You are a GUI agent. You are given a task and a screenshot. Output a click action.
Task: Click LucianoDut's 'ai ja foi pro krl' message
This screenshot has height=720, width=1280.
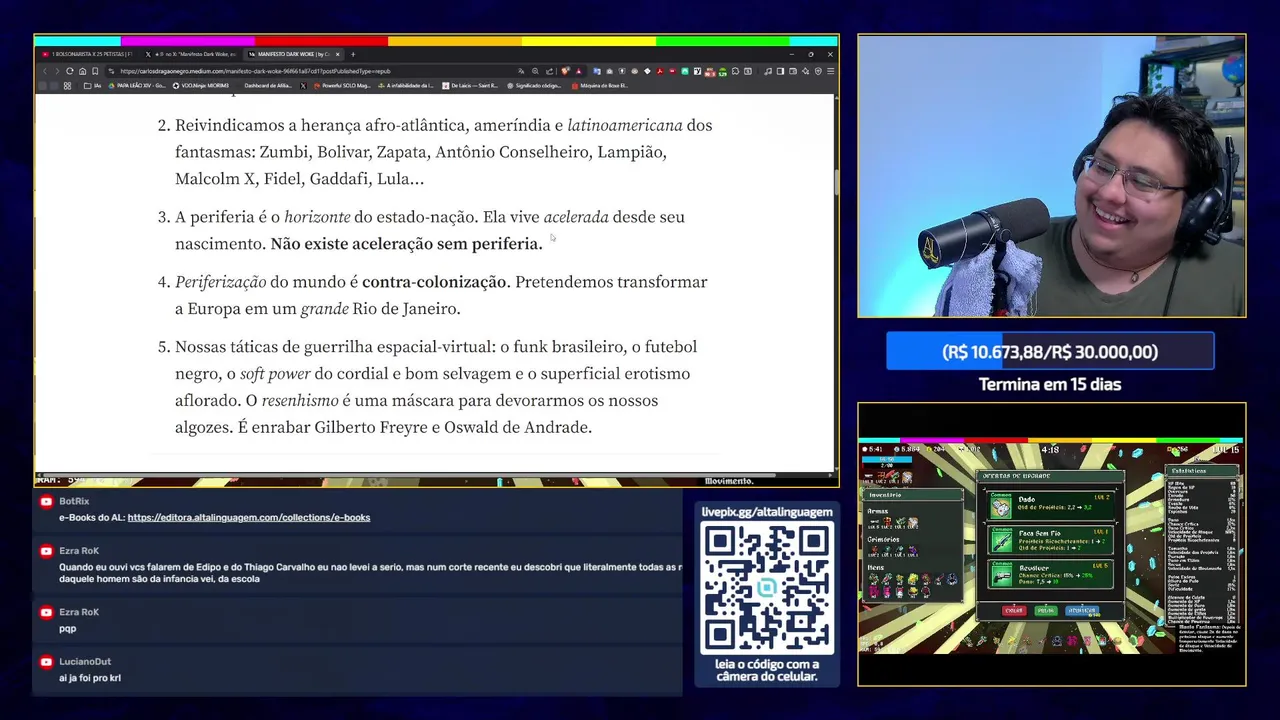click(90, 678)
